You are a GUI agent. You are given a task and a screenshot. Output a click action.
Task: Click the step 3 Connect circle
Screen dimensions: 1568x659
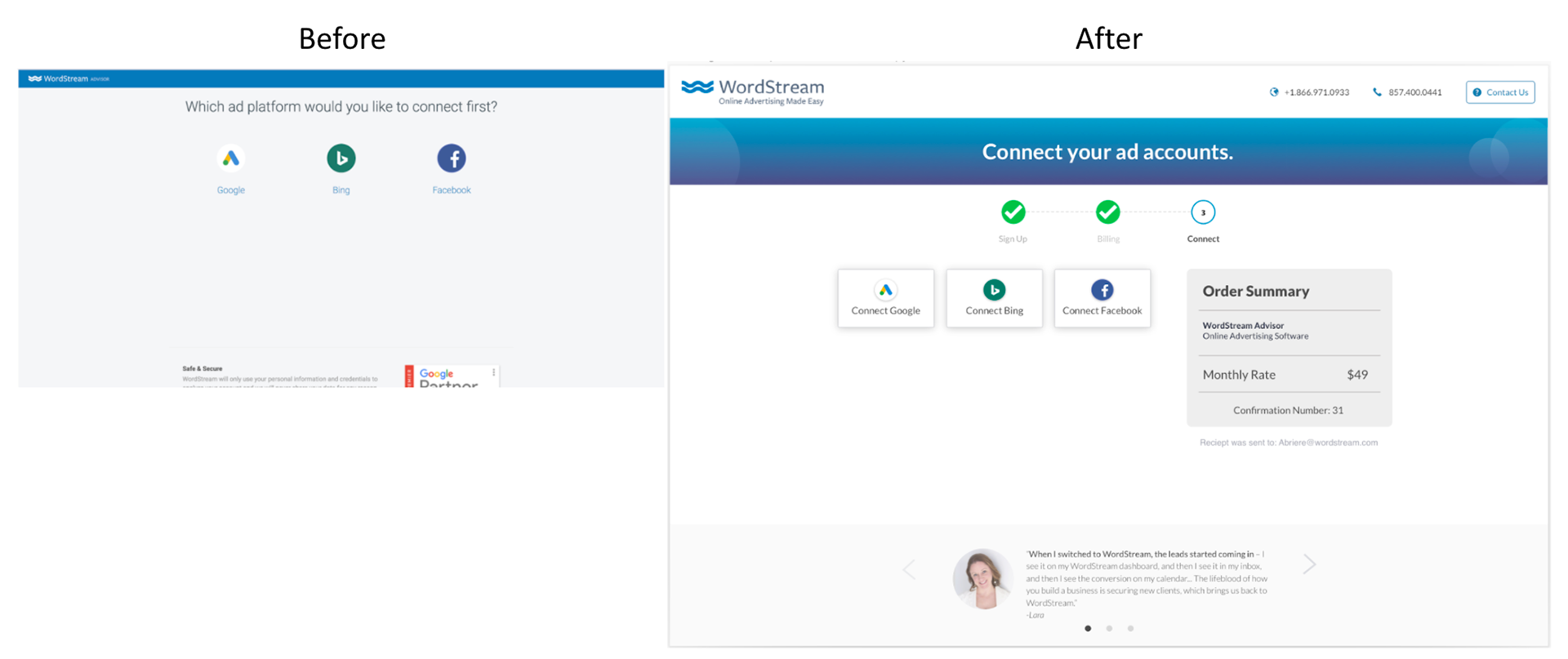point(1203,212)
